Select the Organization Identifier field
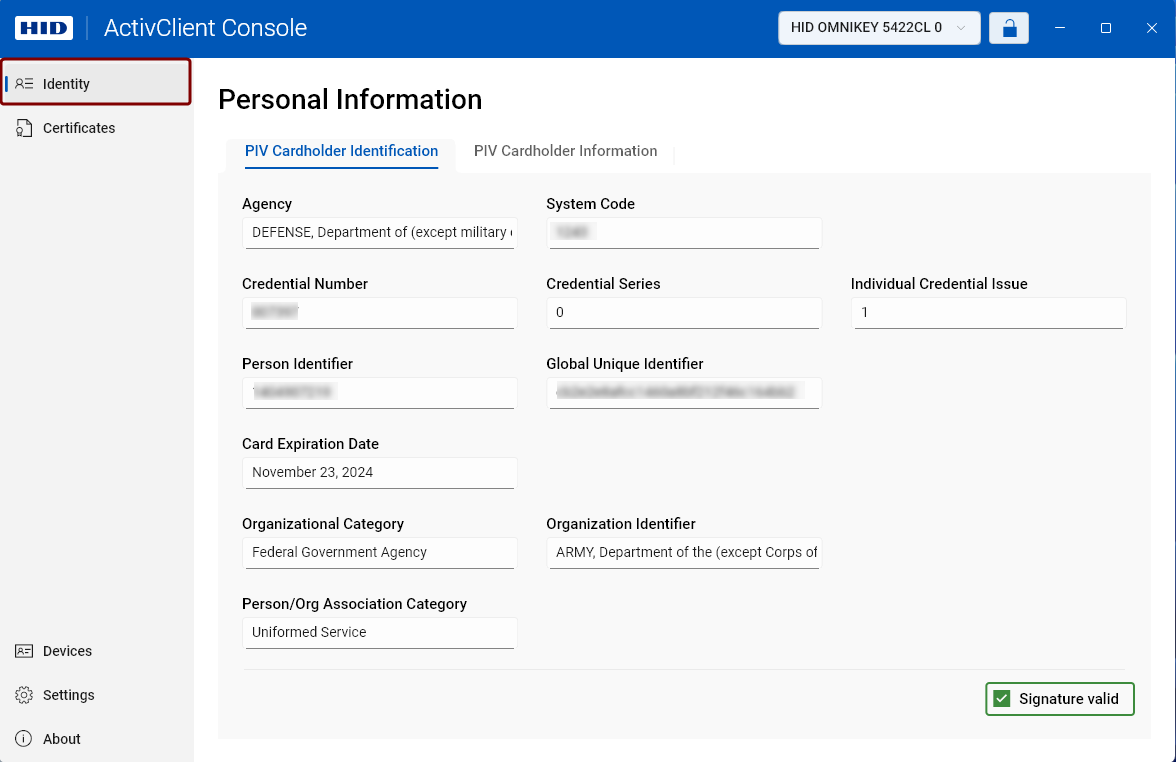The width and height of the screenshot is (1176, 762). pyautogui.click(x=684, y=552)
